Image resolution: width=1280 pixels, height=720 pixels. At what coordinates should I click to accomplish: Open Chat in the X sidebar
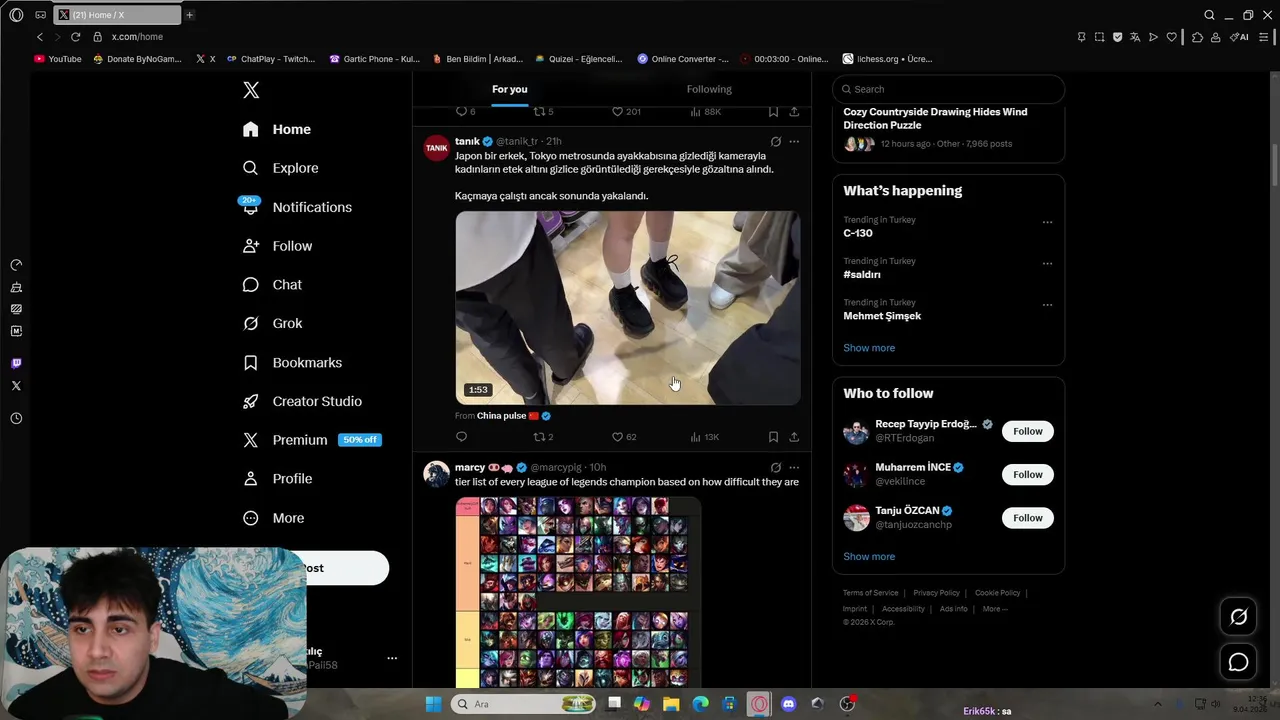272,285
